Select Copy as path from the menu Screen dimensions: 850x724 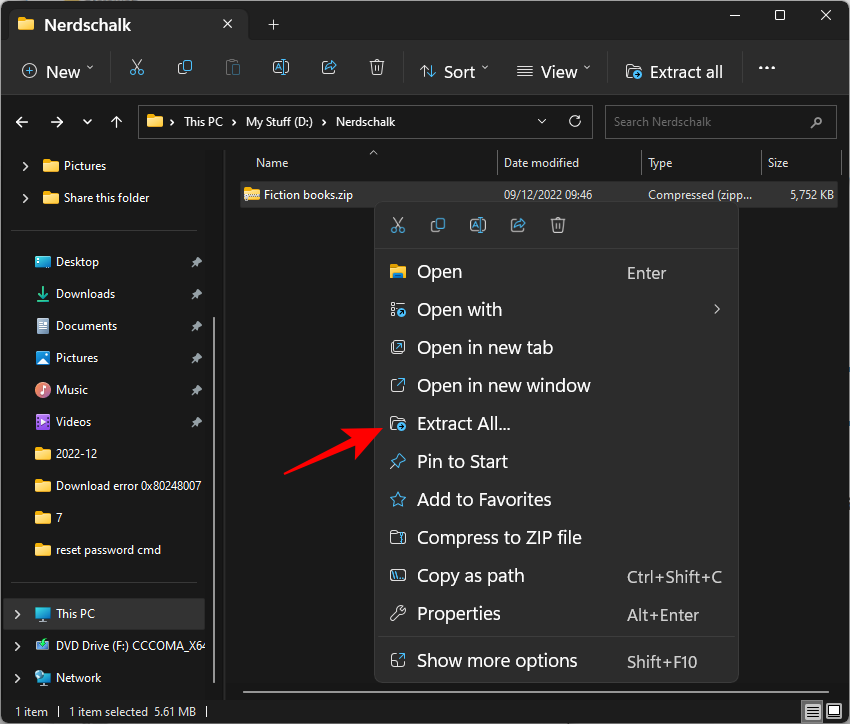pyautogui.click(x=470, y=575)
